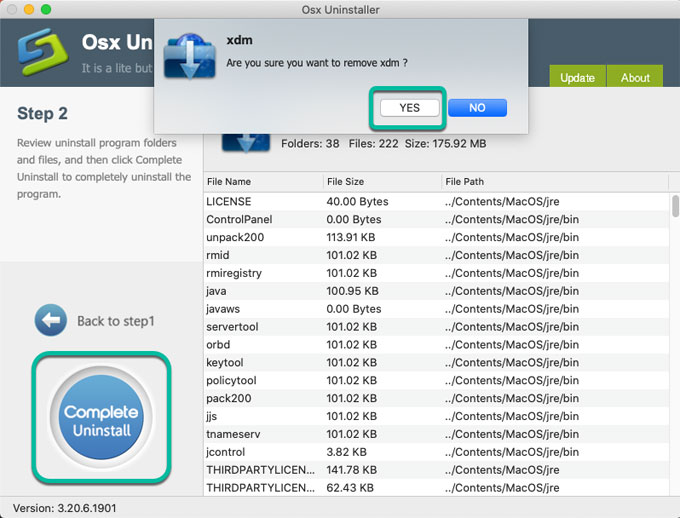This screenshot has height=518, width=680.
Task: Click the 40.00 Bytes size cell
Action: (357, 202)
